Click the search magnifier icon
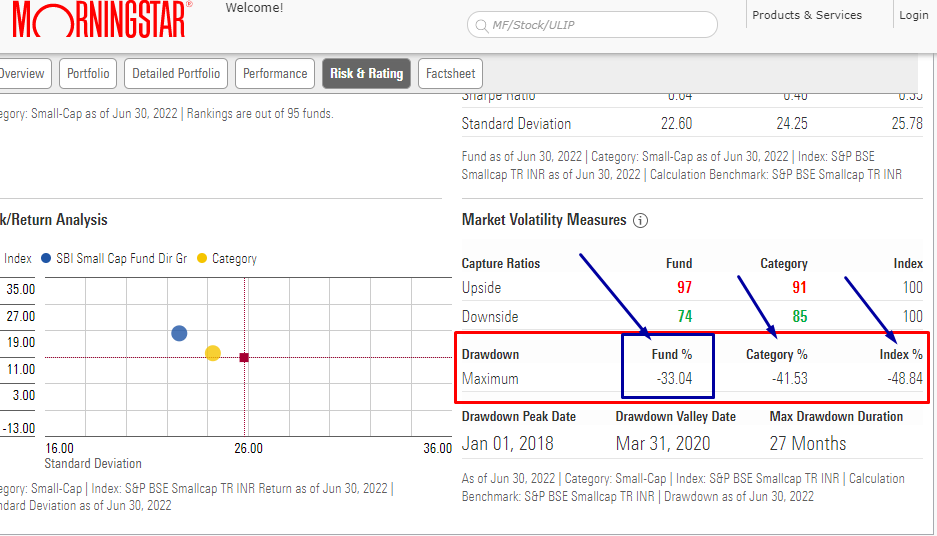The image size is (937, 536). [x=481, y=25]
